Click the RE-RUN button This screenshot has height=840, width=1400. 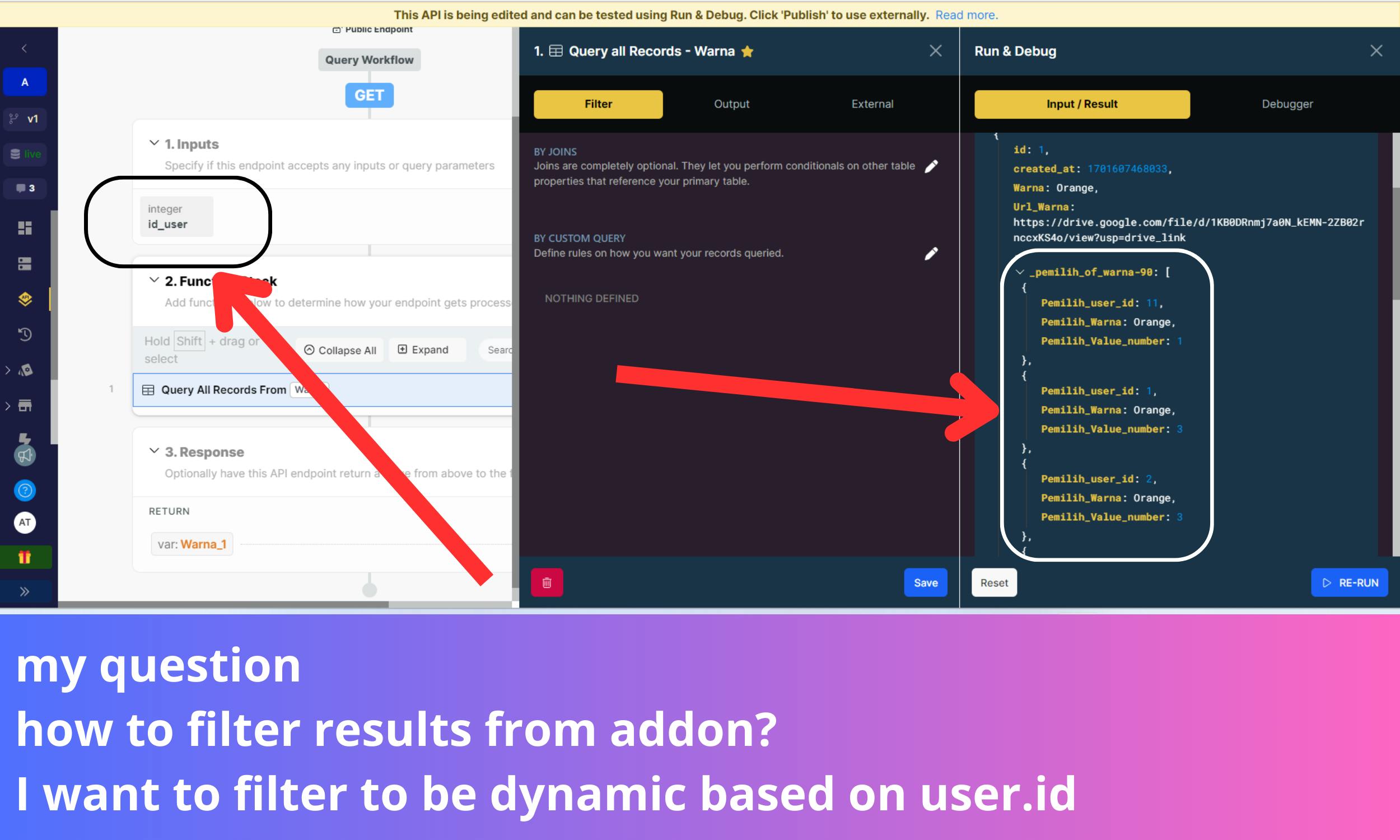(x=1349, y=582)
